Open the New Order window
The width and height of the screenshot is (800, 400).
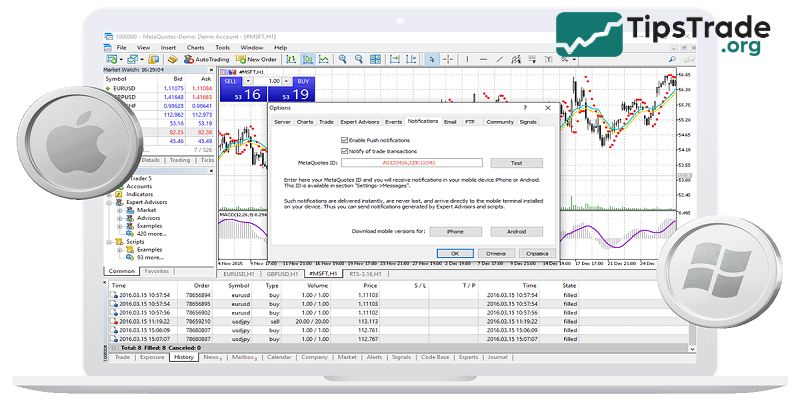(x=255, y=59)
